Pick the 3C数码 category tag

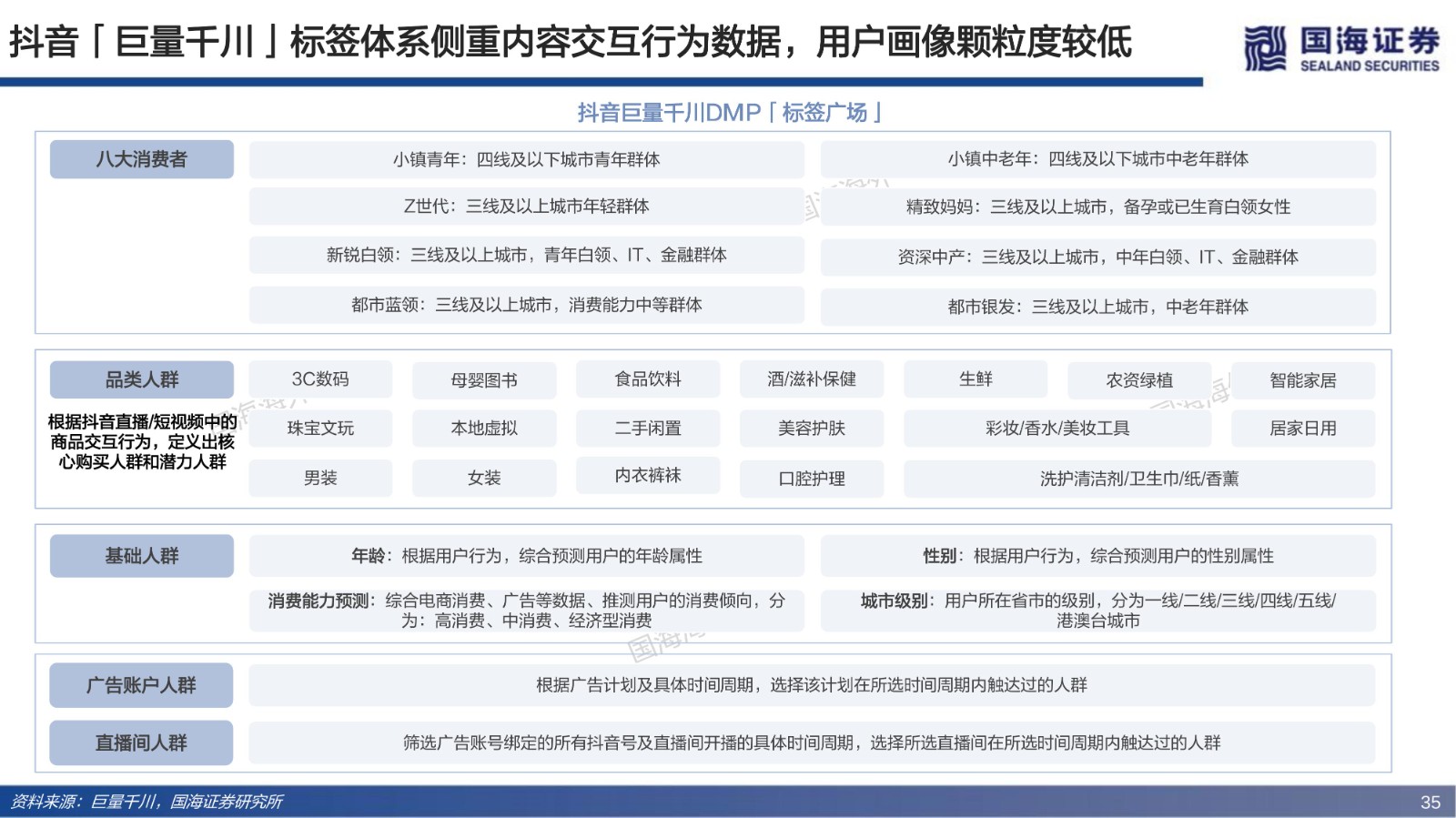click(320, 379)
